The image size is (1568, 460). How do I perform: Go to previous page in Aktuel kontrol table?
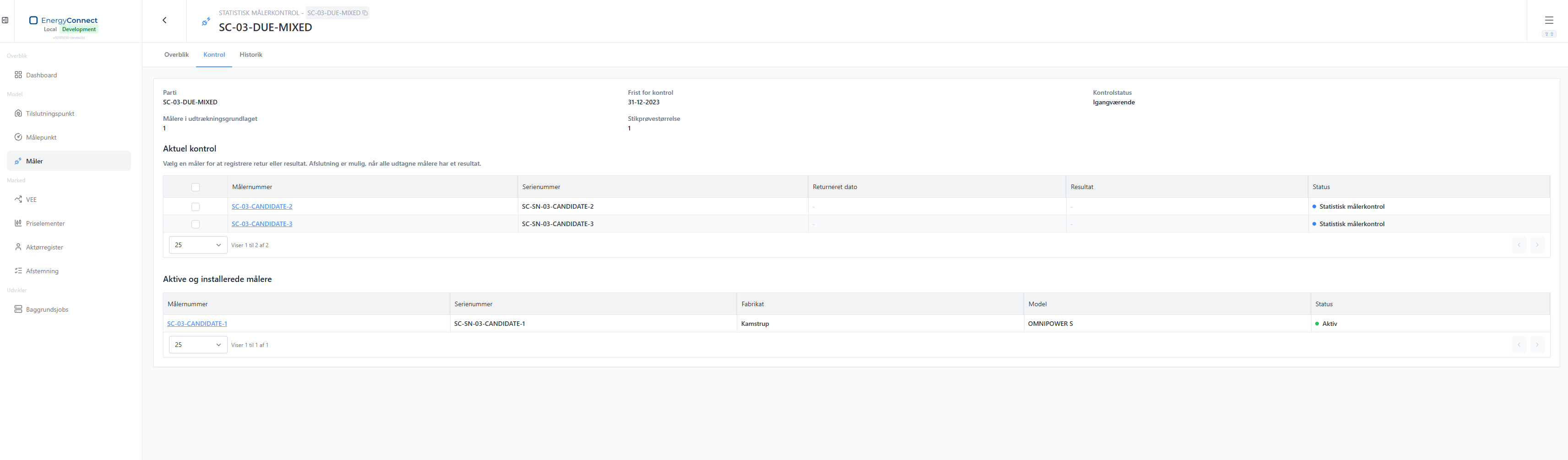coord(1519,245)
